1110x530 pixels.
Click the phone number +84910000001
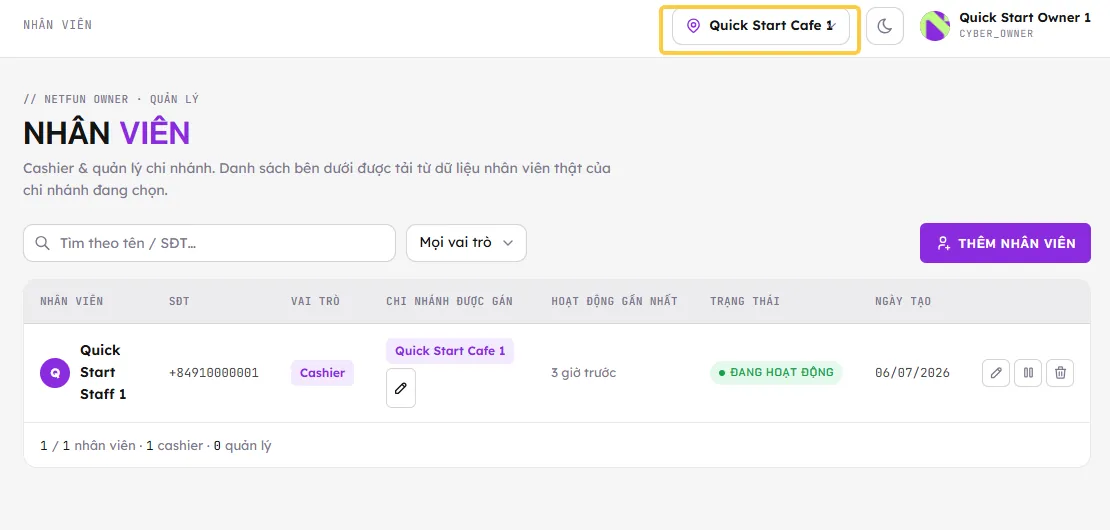coord(214,373)
